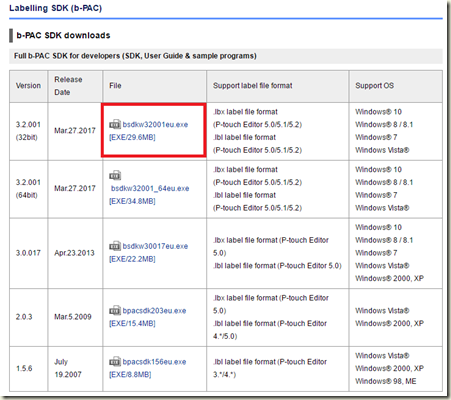Screen dimensions: 451x400
Task: Open the bpacsdk156eu.exe download link
Action: coord(154,362)
